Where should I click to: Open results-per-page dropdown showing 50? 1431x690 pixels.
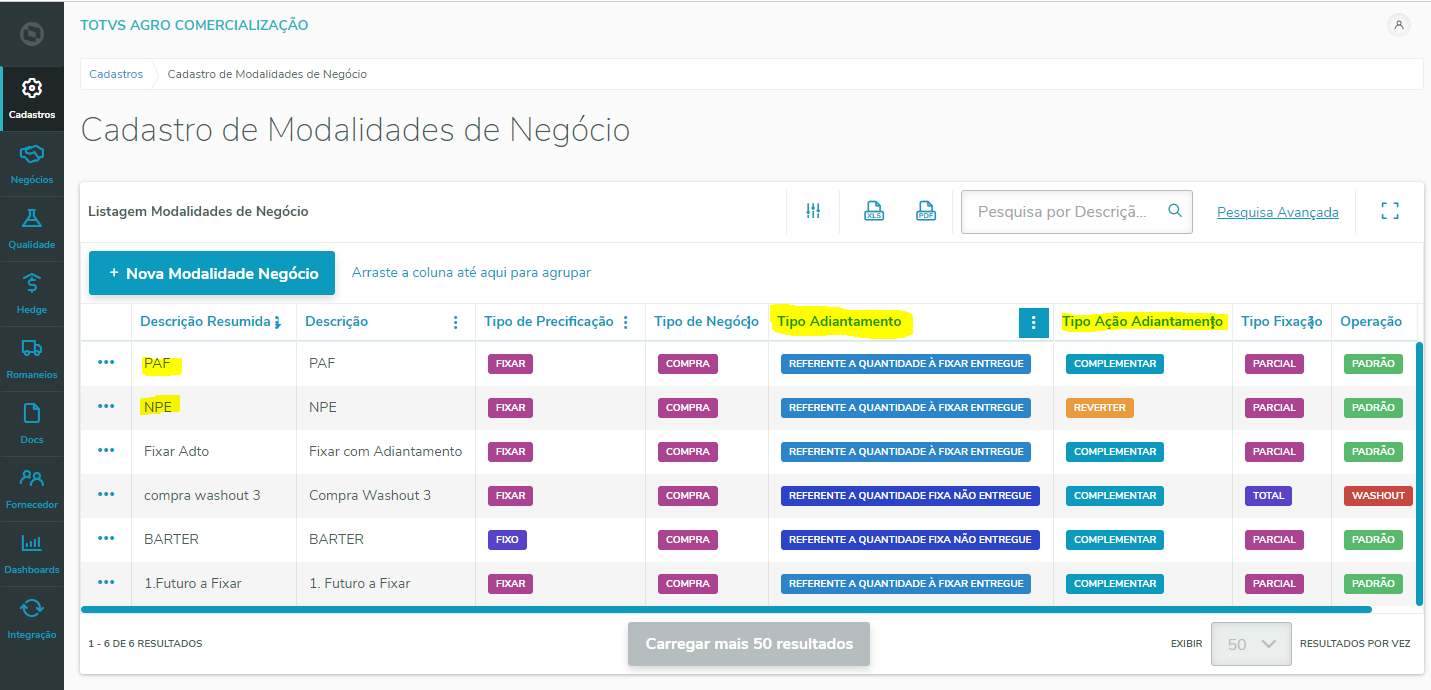click(x=1251, y=644)
